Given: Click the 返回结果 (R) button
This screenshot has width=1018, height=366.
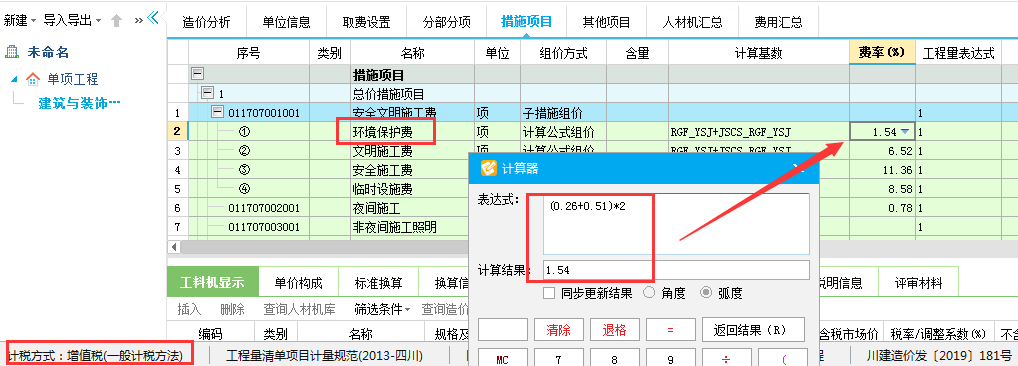Looking at the screenshot, I should point(753,330).
